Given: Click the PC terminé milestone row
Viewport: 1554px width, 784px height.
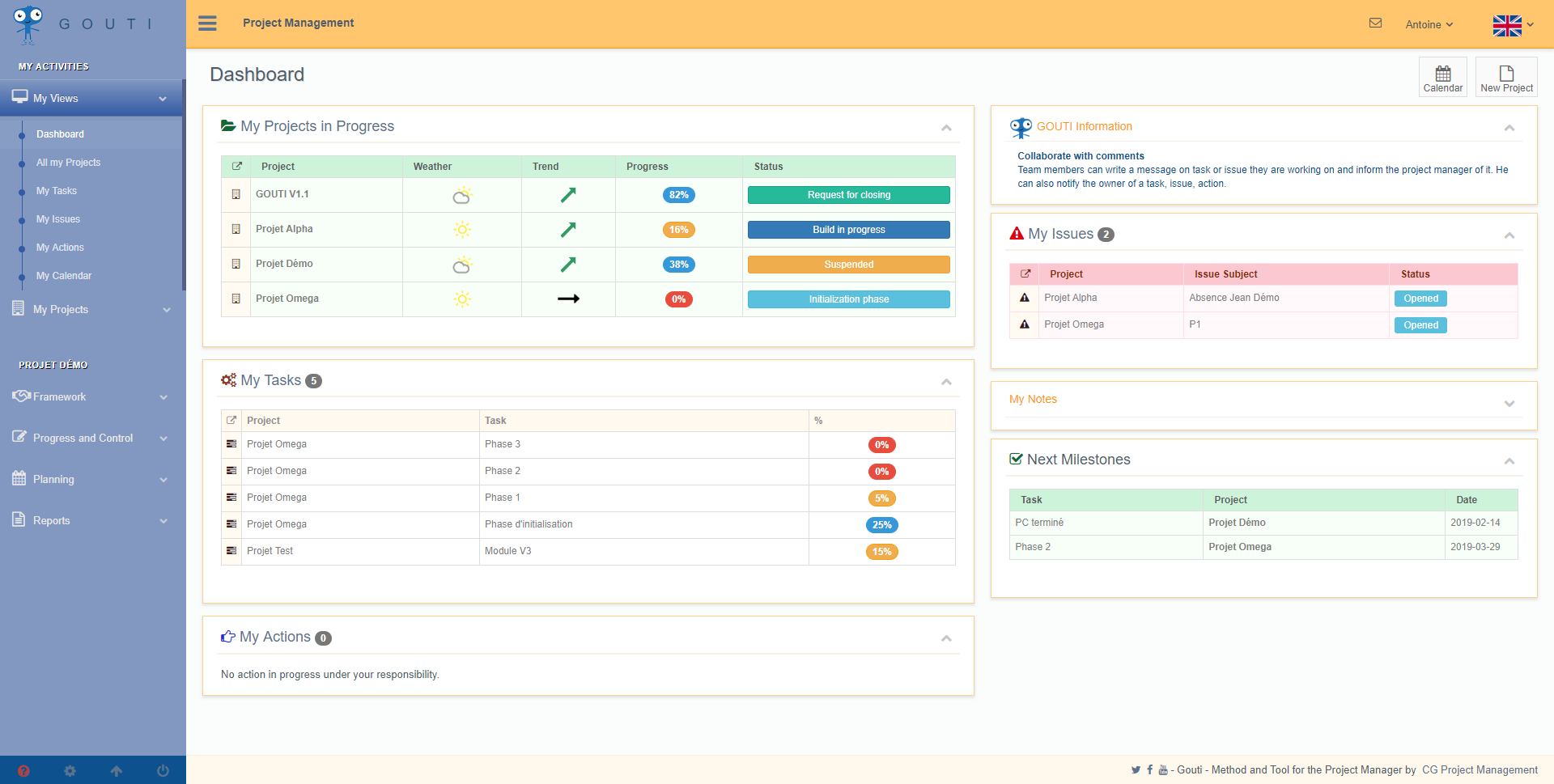Looking at the screenshot, I should (x=1263, y=523).
